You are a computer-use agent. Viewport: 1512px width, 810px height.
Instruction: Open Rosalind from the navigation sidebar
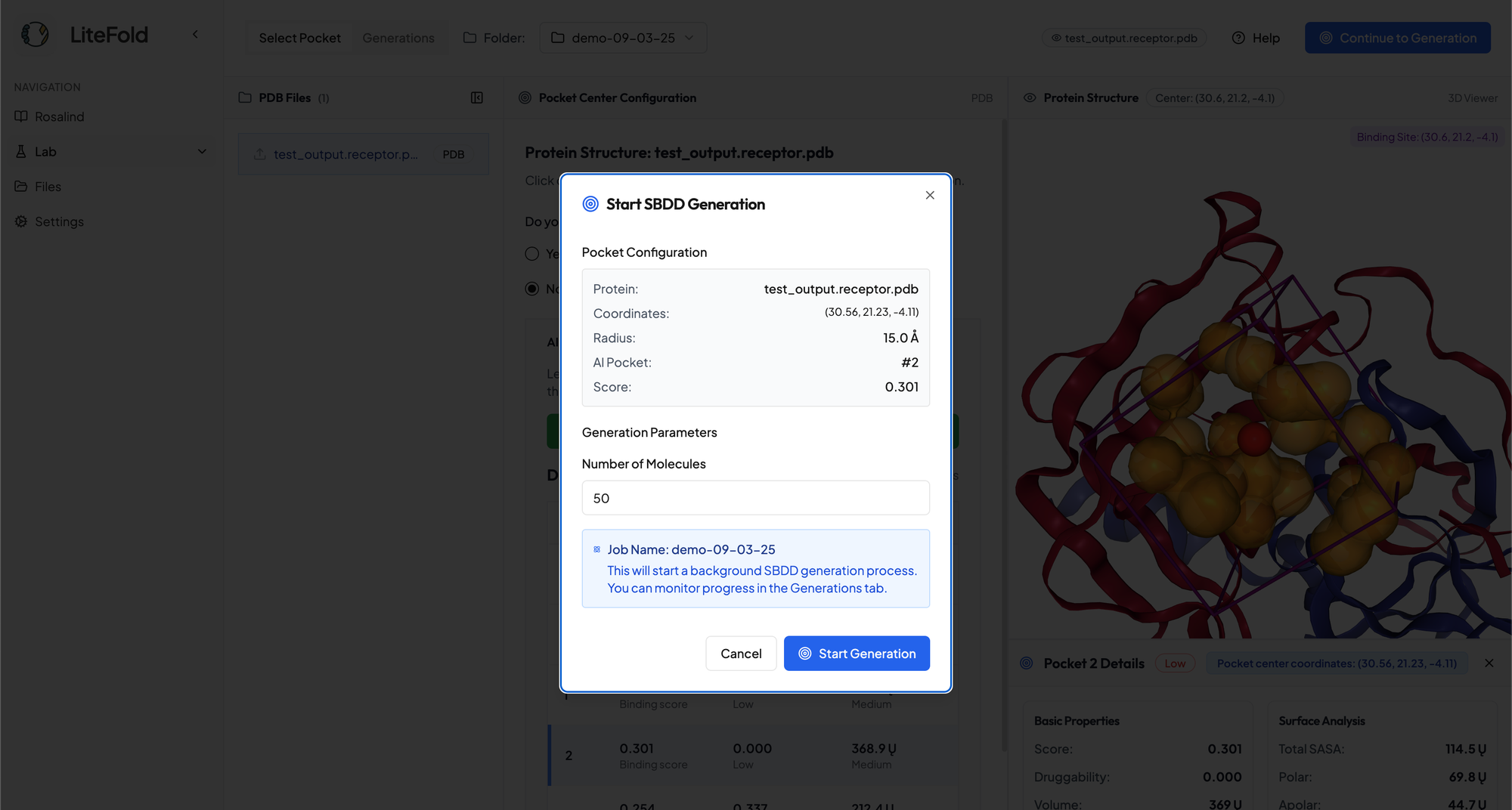click(59, 116)
